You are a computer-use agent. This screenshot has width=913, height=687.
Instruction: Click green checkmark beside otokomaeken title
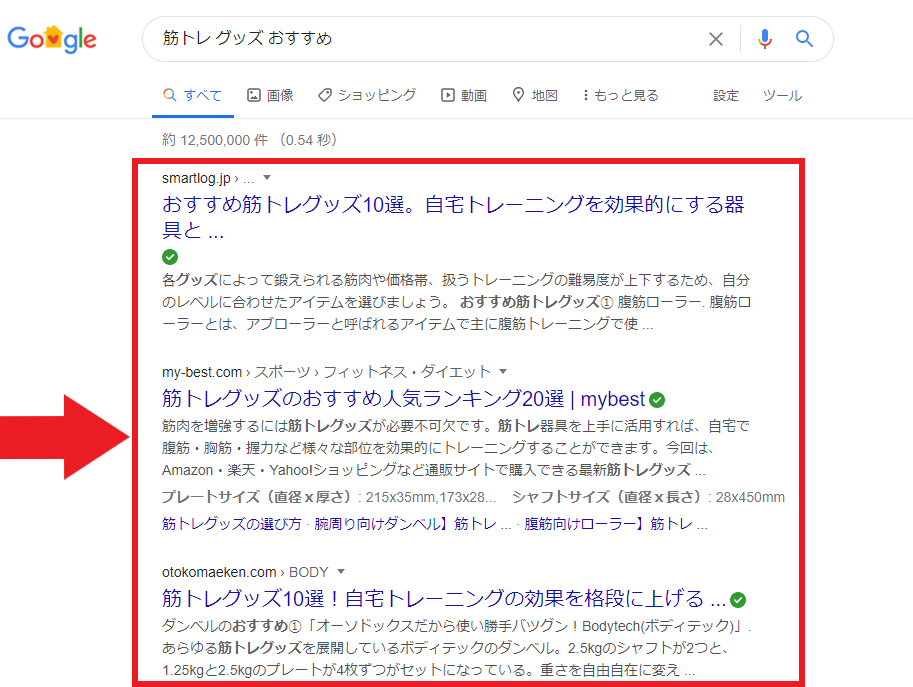(x=738, y=600)
